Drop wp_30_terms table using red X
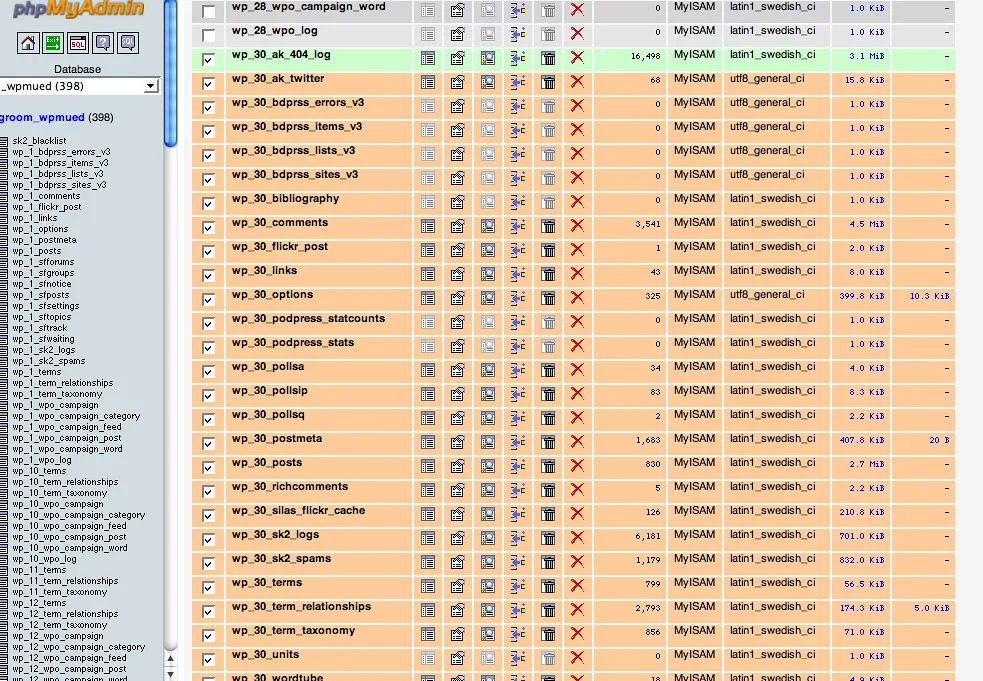The image size is (983, 681). 577,585
